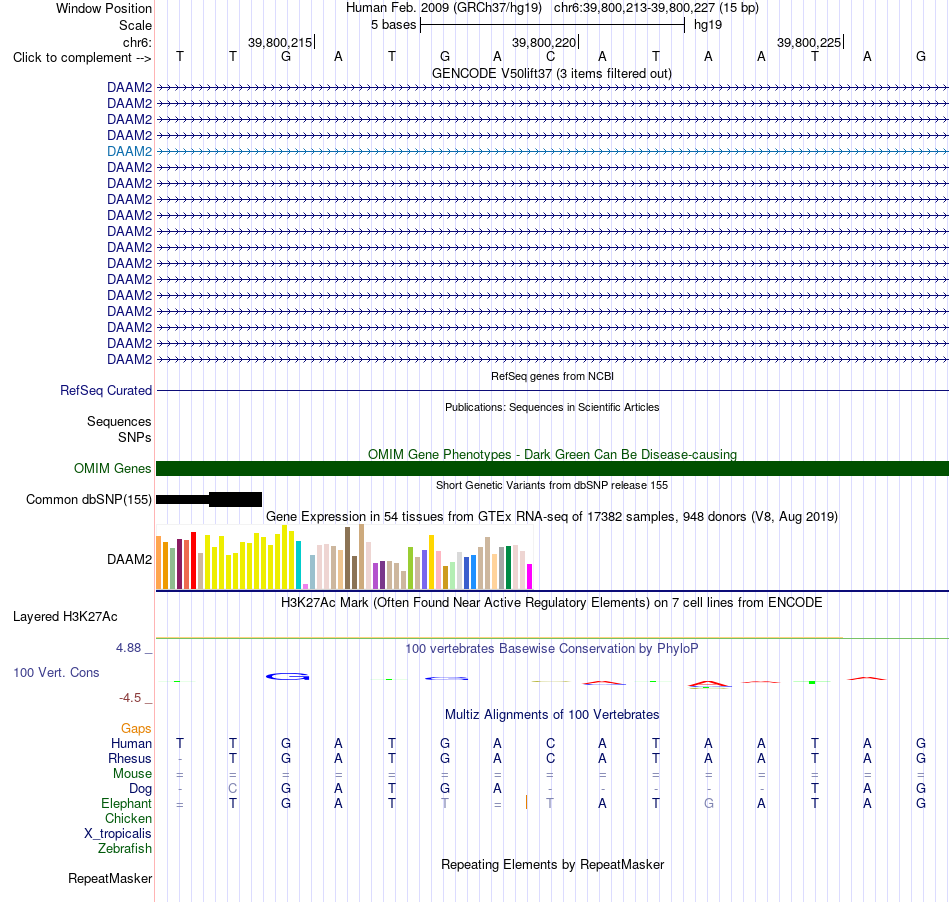Click the 39,800,215 coordinate label

coord(280,42)
